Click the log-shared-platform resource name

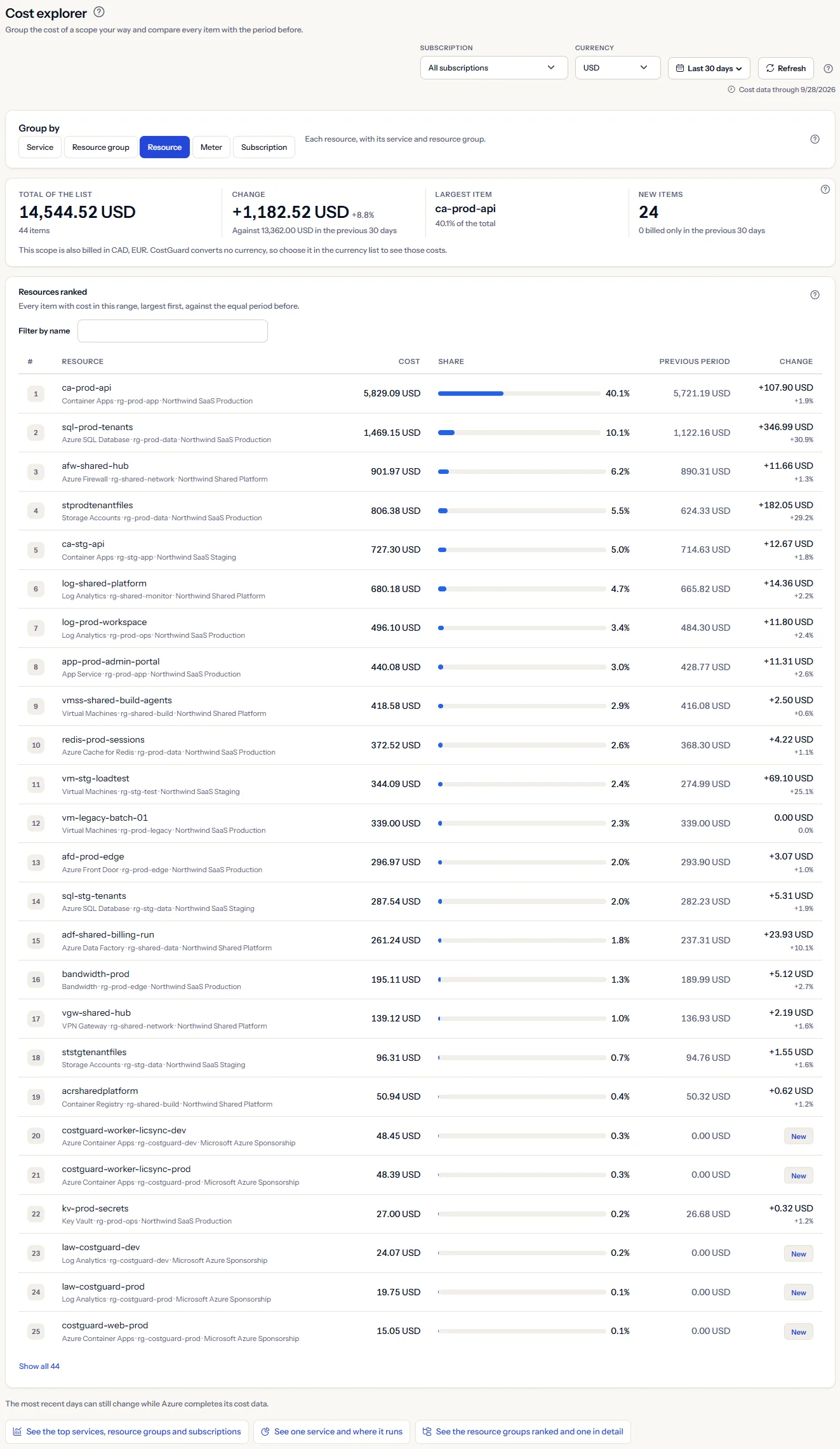104,584
